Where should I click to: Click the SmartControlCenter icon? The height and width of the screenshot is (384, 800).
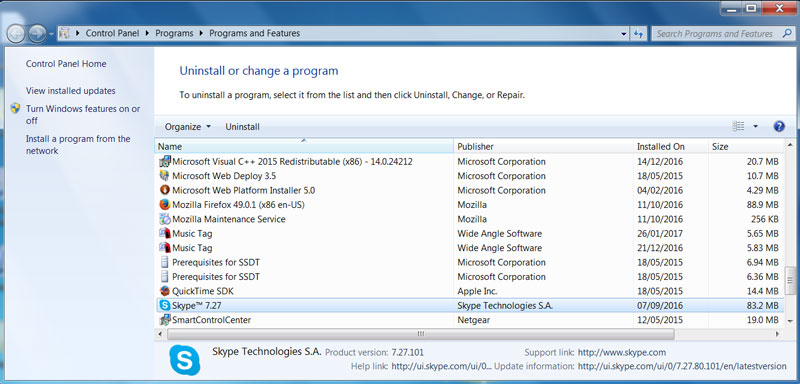point(164,320)
